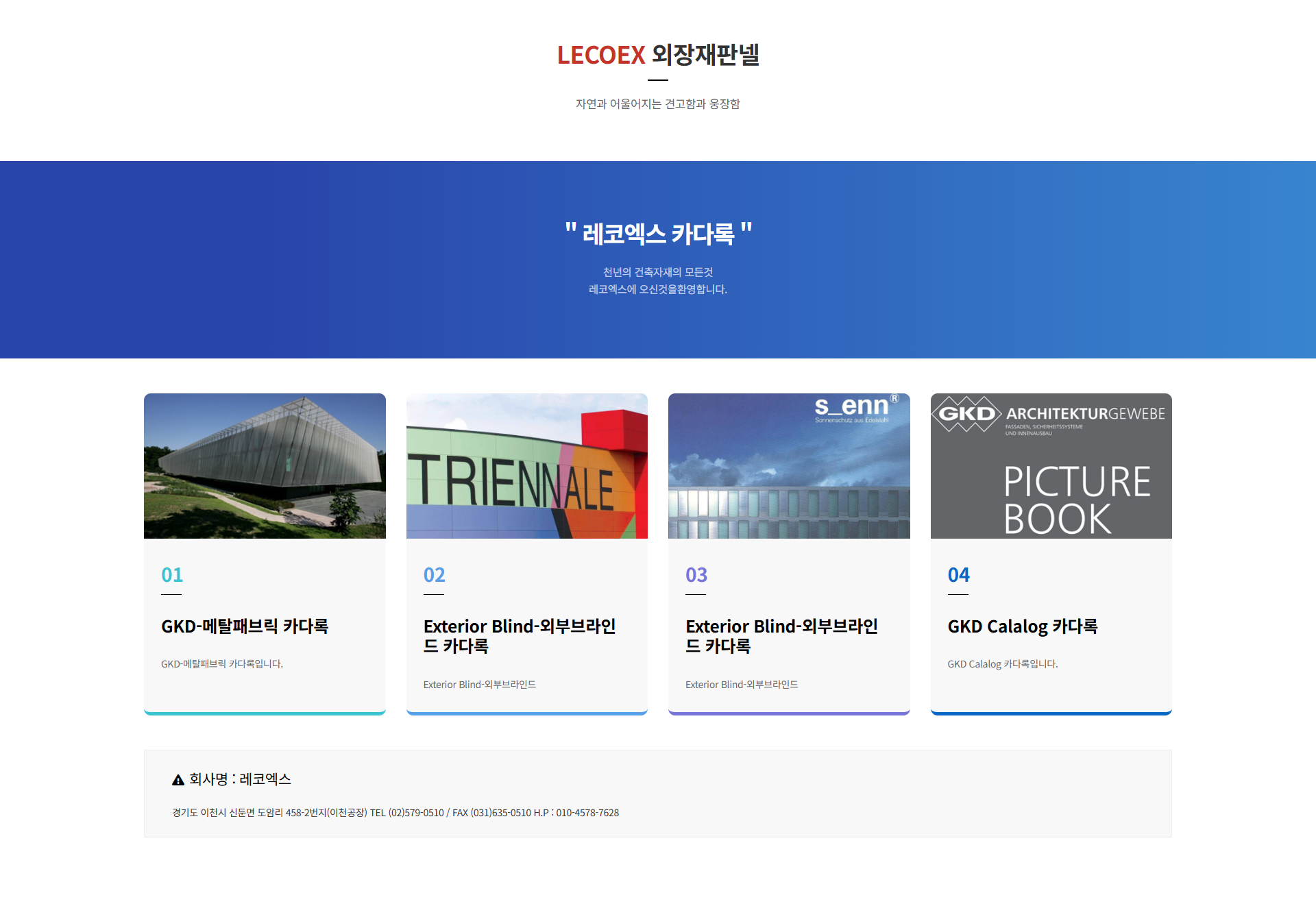Open the s_enn sky building thumbnail
Viewport: 1316px width, 906px height.
point(789,466)
